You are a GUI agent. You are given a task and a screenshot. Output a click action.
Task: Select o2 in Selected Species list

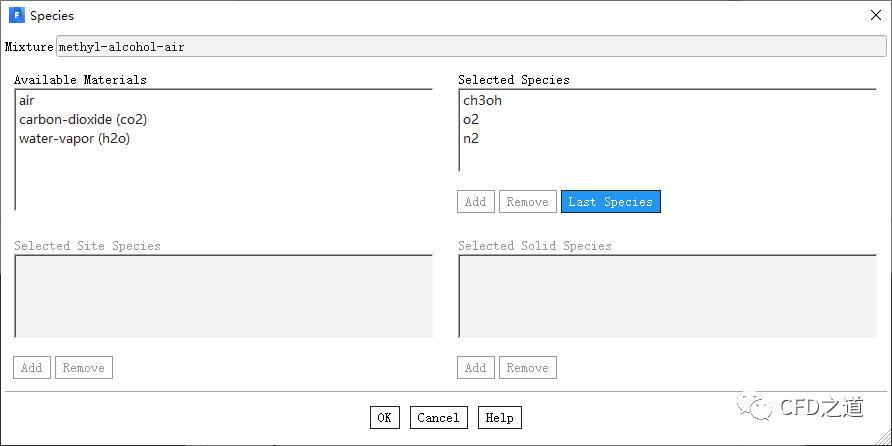tap(471, 119)
